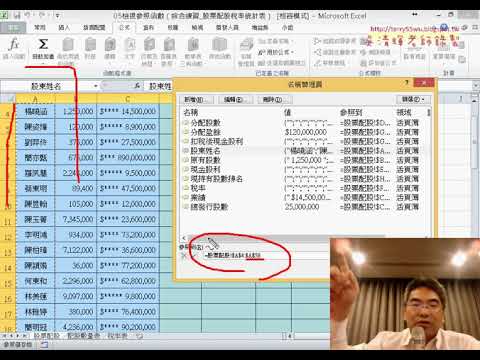Open the Use in Formula dropdown
Screen dimensions: 480x360
coord(276,52)
